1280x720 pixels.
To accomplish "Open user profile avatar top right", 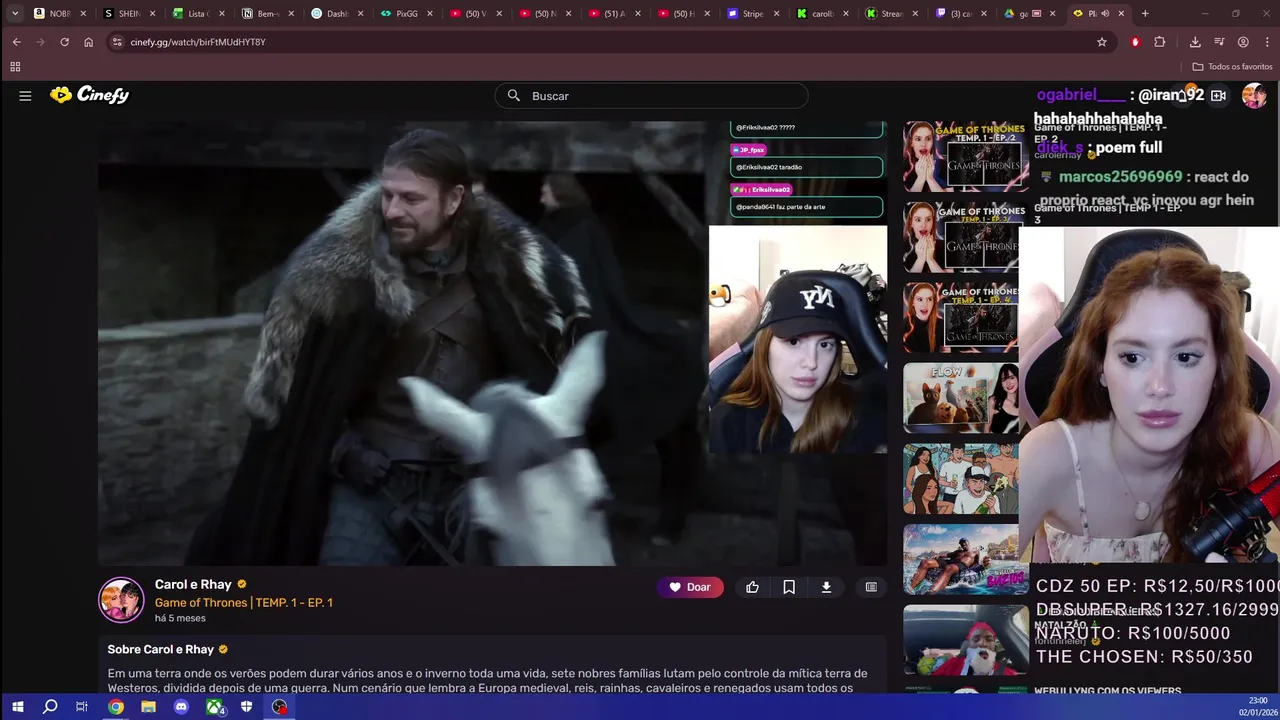I will (1254, 95).
